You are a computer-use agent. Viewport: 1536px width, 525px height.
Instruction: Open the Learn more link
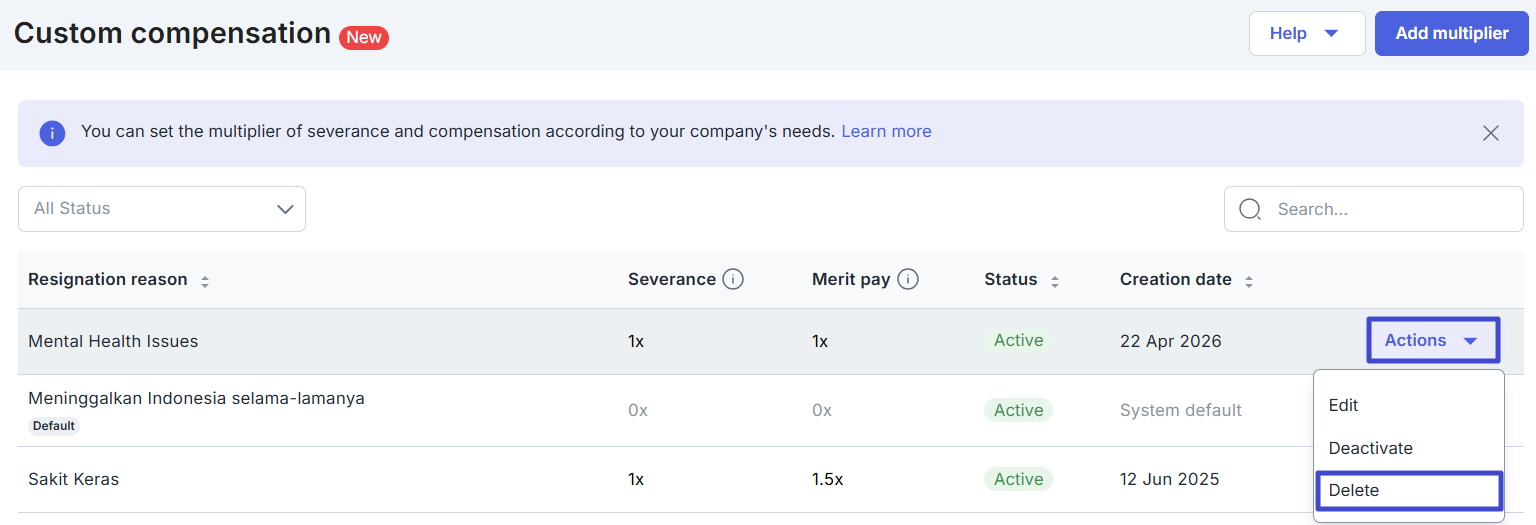[886, 132]
